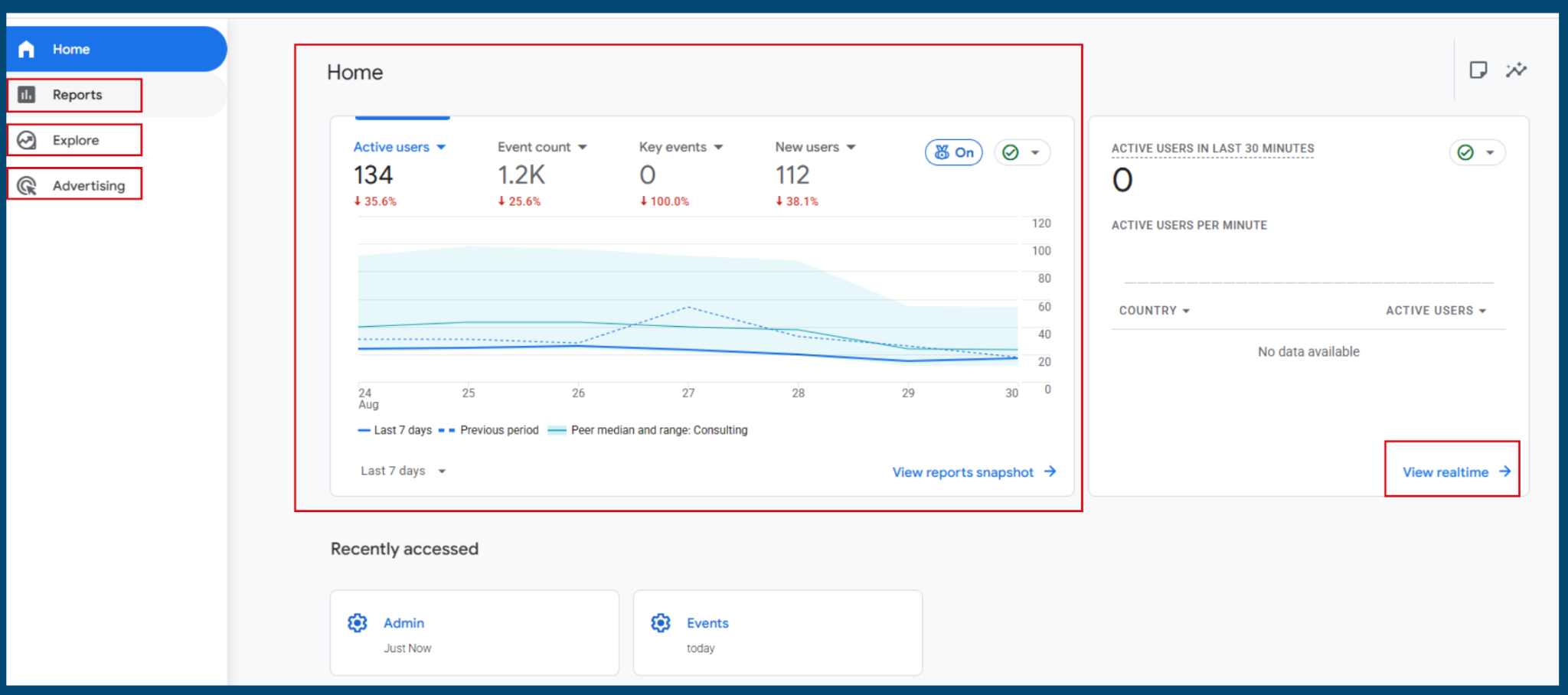Image resolution: width=1568 pixels, height=695 pixels.
Task: Open the Reports section in the sidebar
Action: [116, 95]
